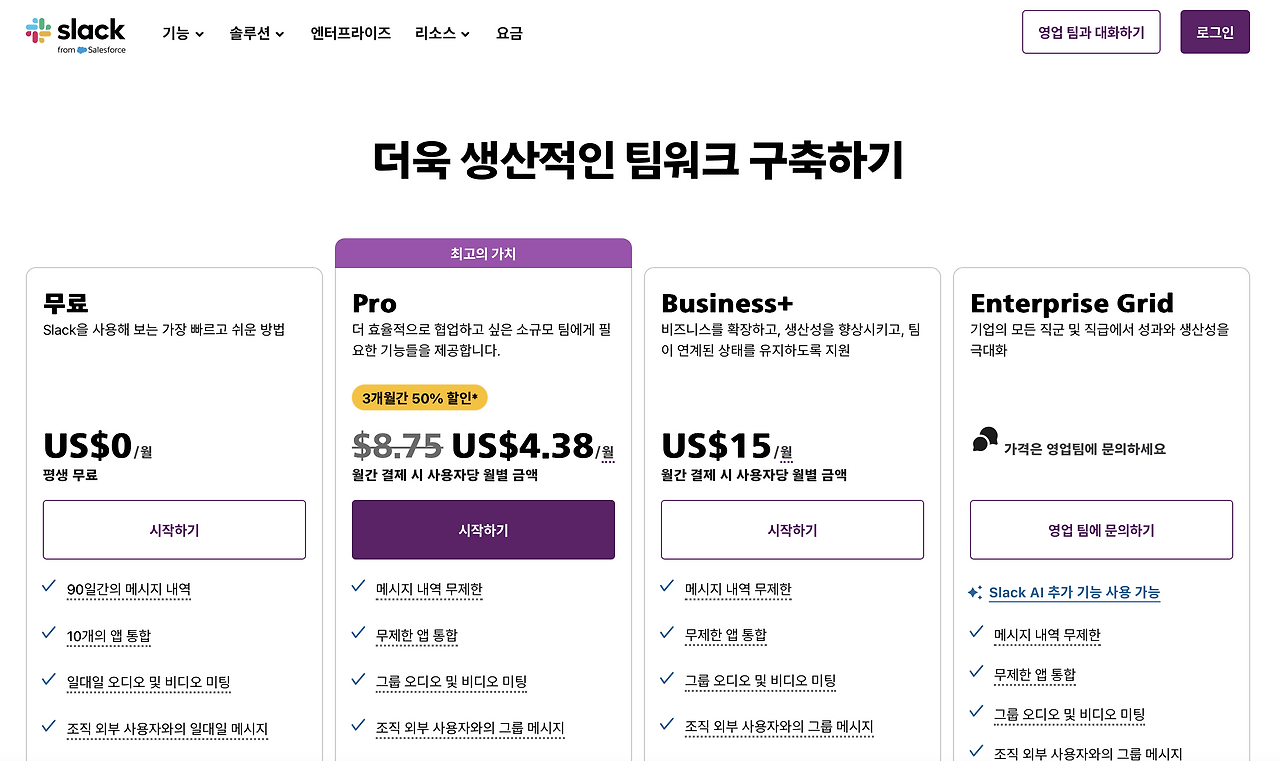This screenshot has height=761, width=1280.
Task: Click 시작하기 on the 무료 plan
Action: tap(174, 529)
